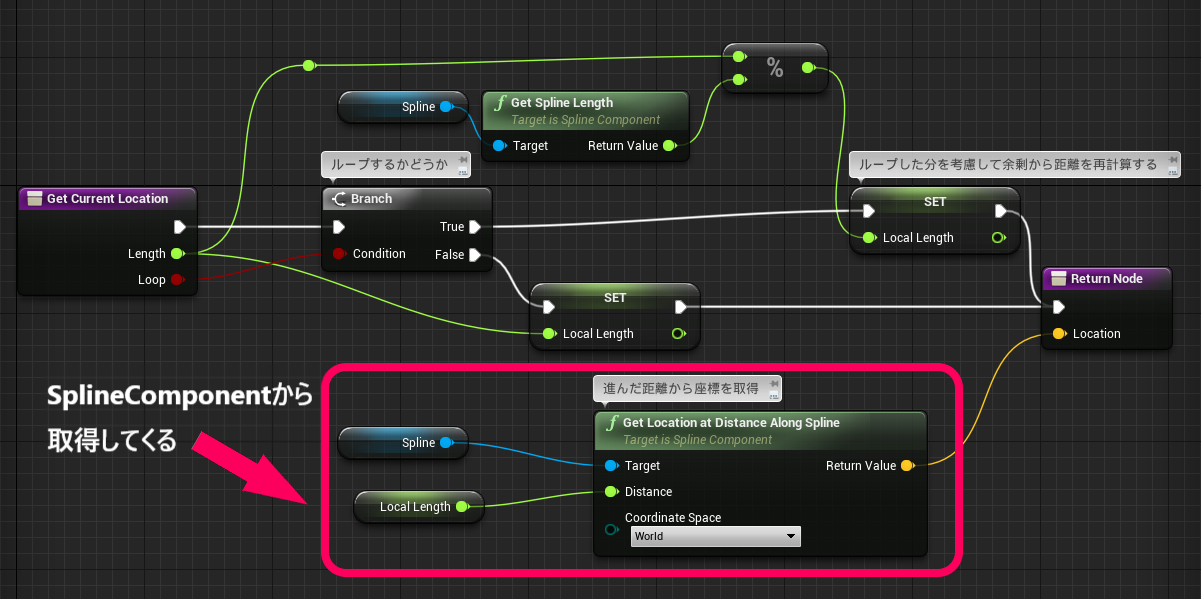Click the Get Current Location exec output pin

(x=180, y=227)
